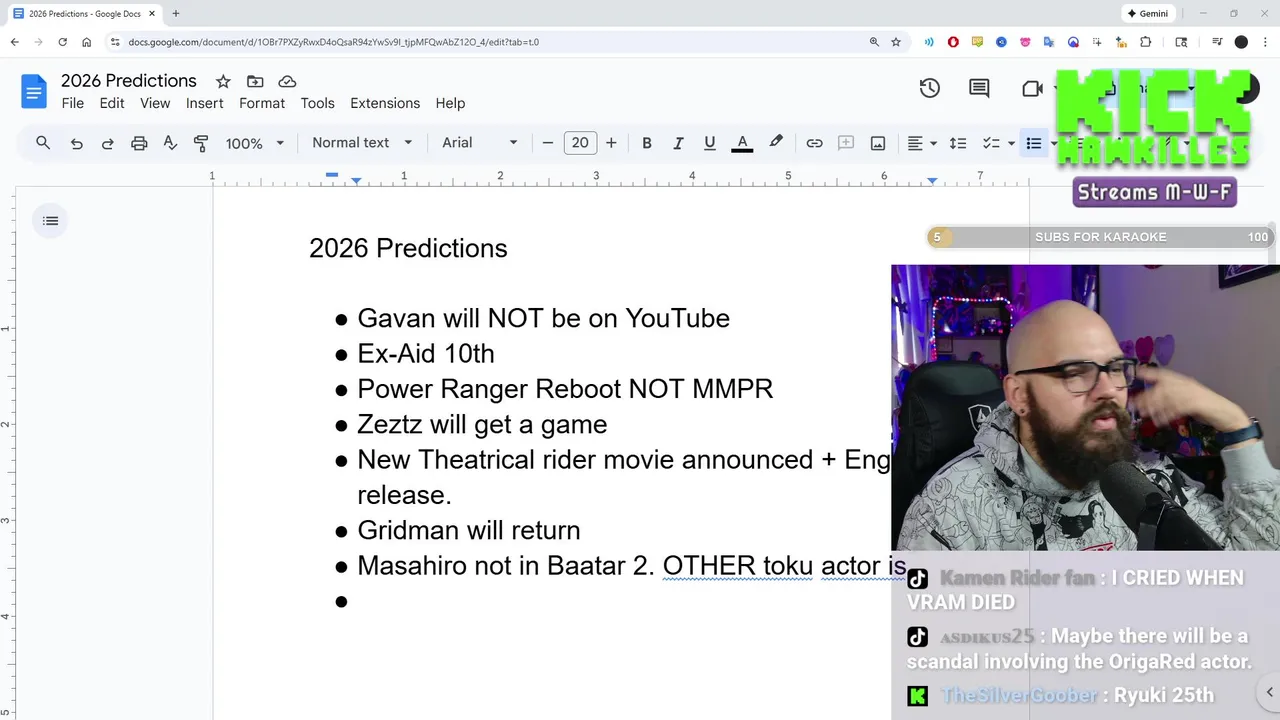
Task: Open the Tools menu
Action: tap(317, 103)
